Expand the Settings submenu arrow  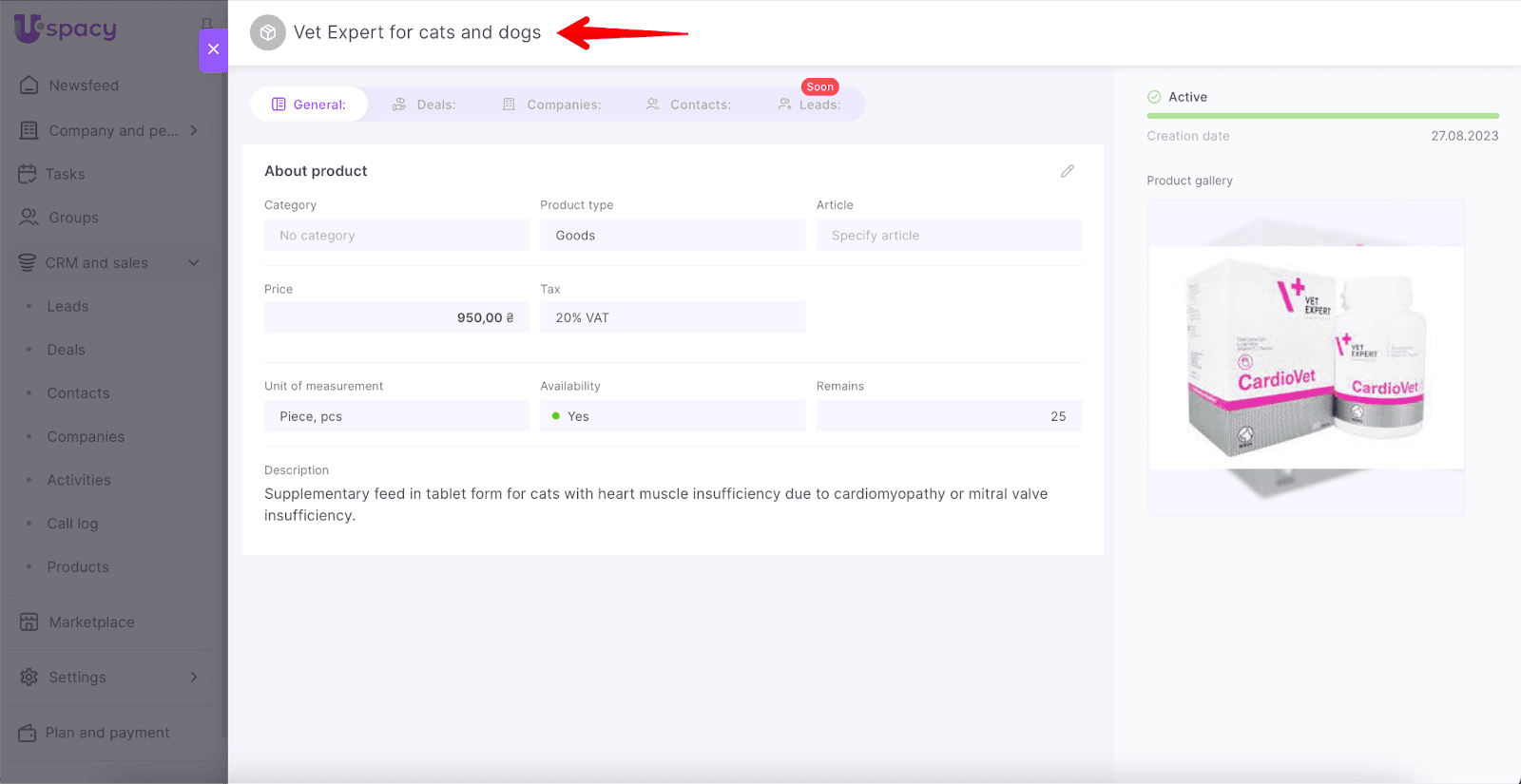[x=194, y=678]
